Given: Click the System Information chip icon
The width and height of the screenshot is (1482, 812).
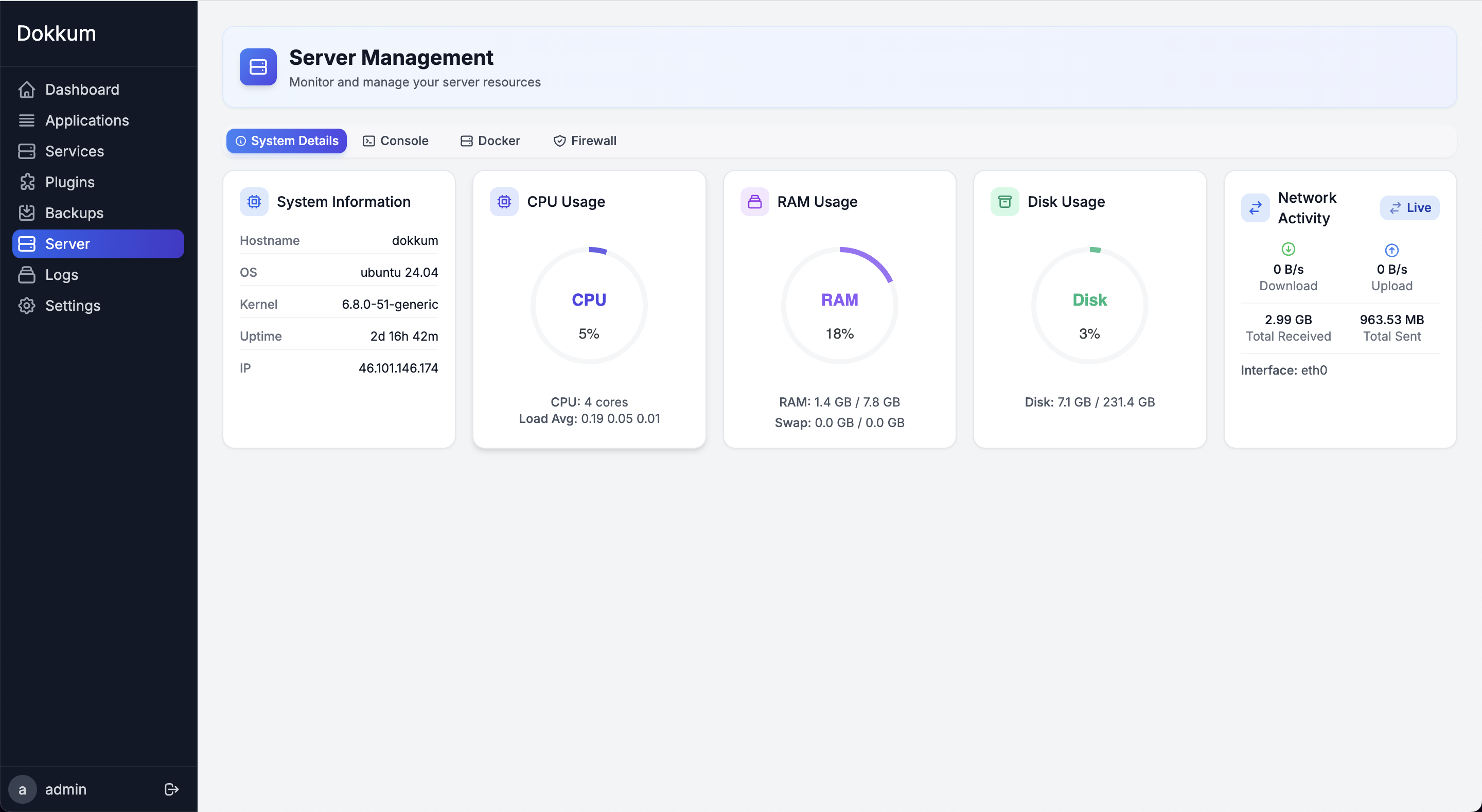Looking at the screenshot, I should (x=254, y=201).
